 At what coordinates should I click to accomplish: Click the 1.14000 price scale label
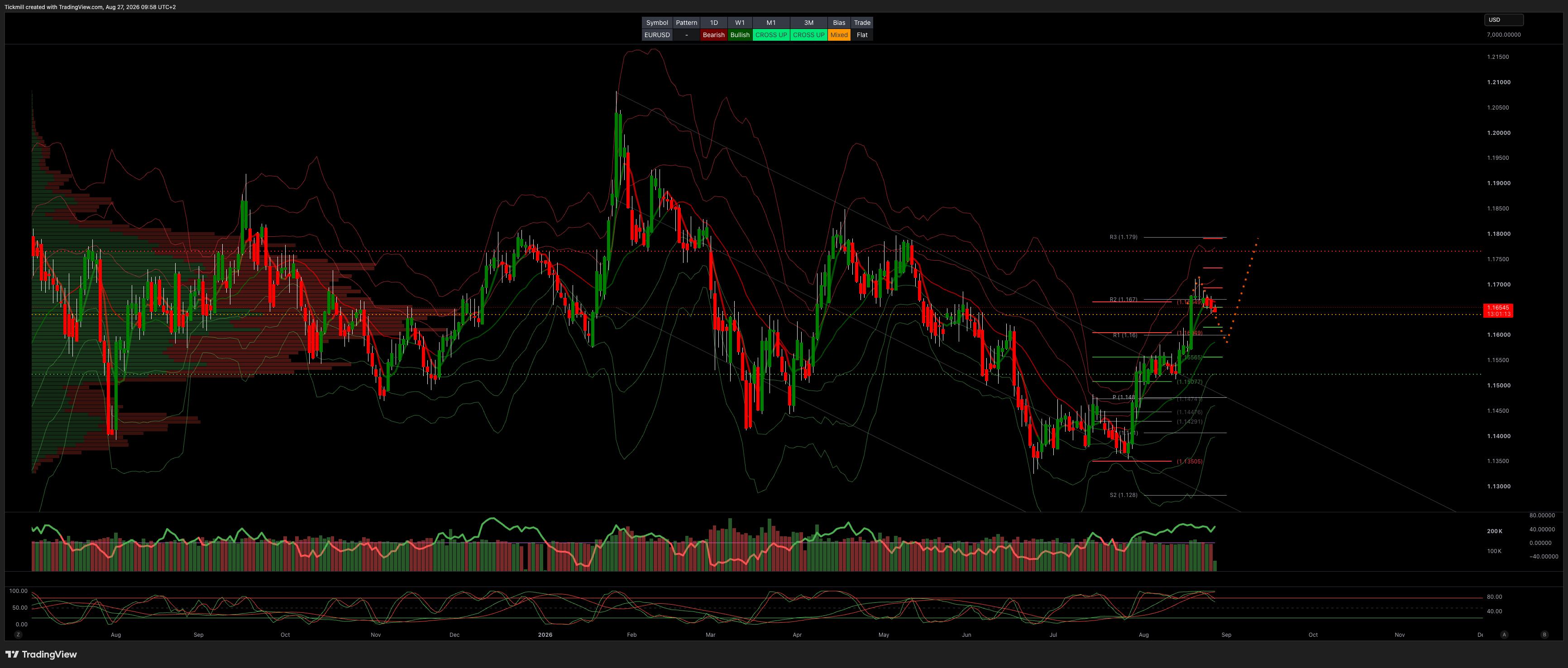pyautogui.click(x=1499, y=435)
